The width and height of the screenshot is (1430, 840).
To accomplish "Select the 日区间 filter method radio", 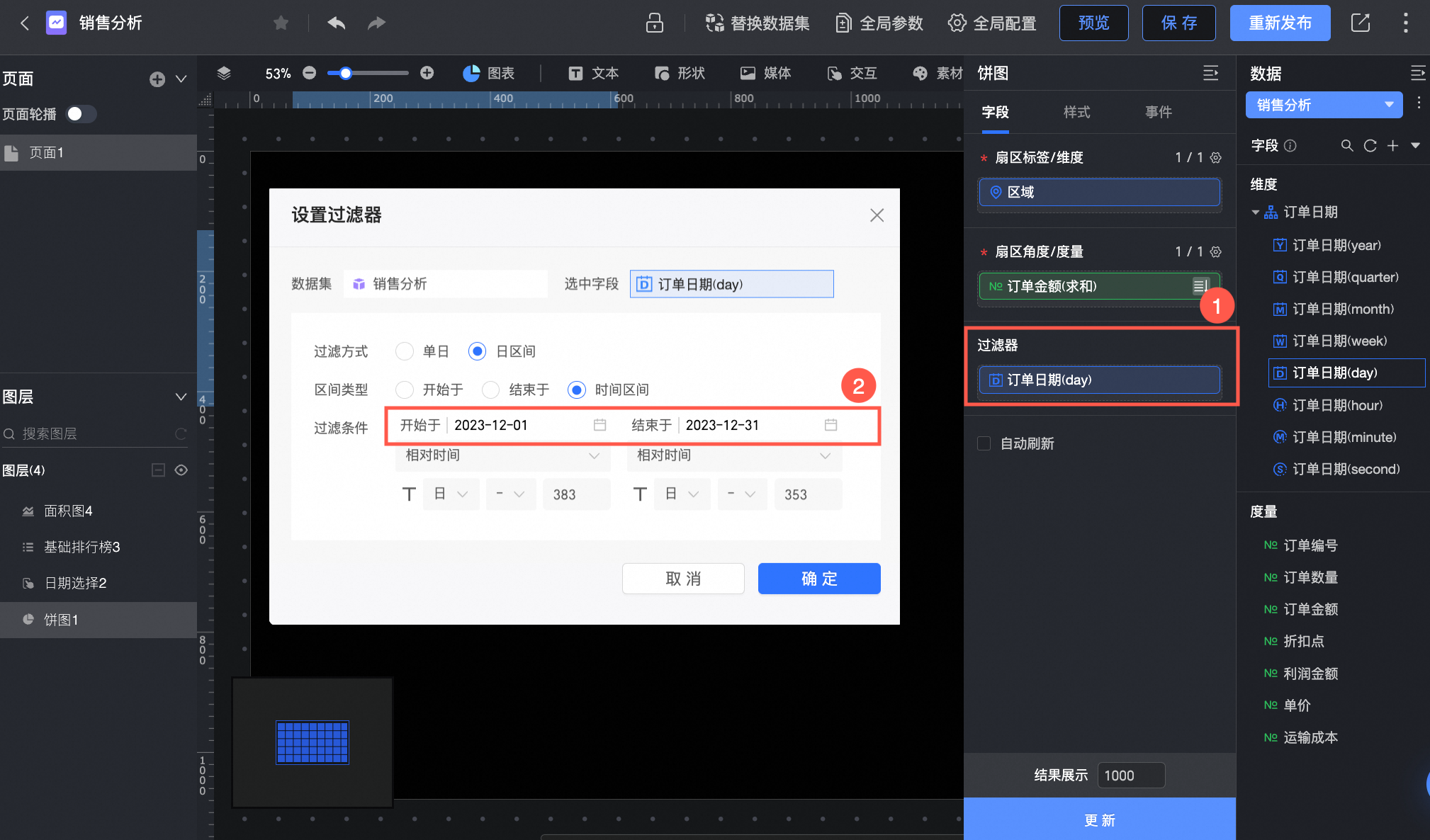I will [478, 351].
